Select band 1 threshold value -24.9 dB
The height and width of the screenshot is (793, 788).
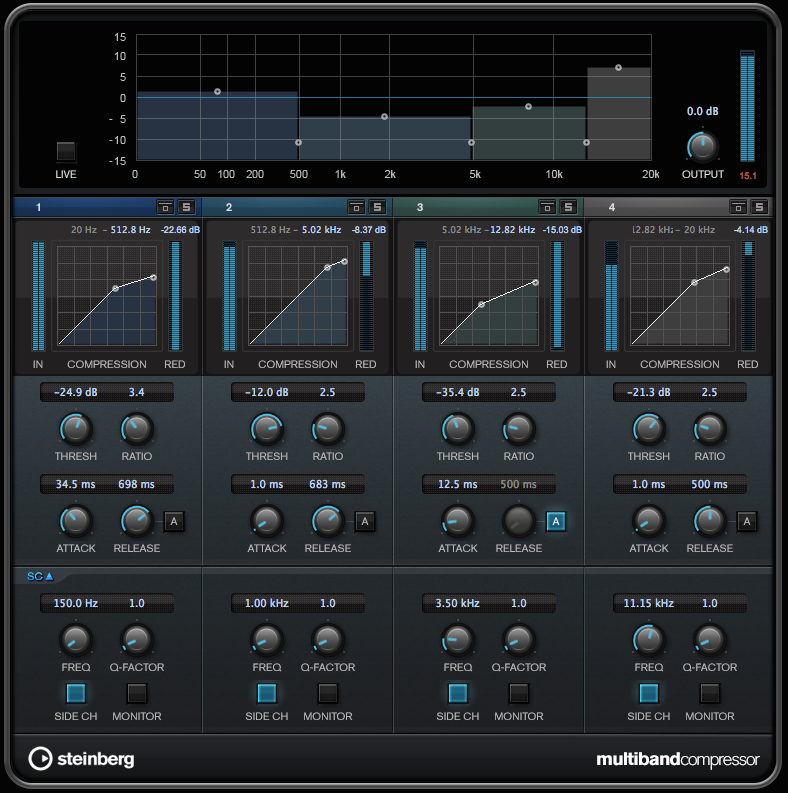(x=76, y=392)
